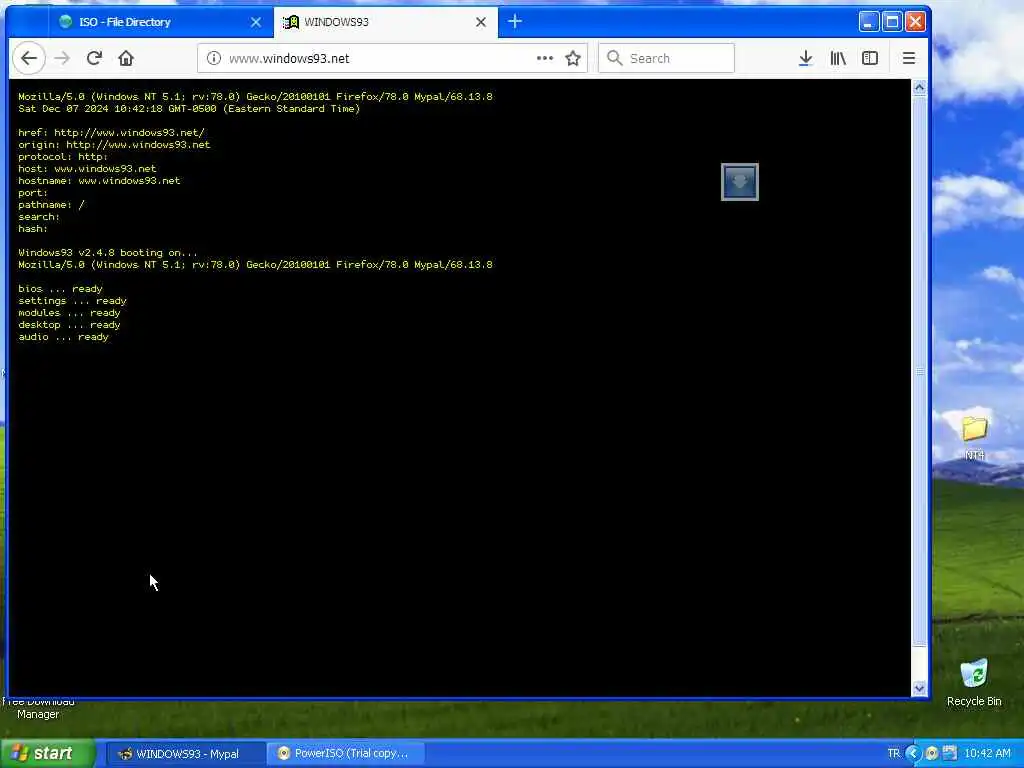Click the magnifier icon in Search box
Viewport: 1024px width, 768px height.
tap(614, 58)
